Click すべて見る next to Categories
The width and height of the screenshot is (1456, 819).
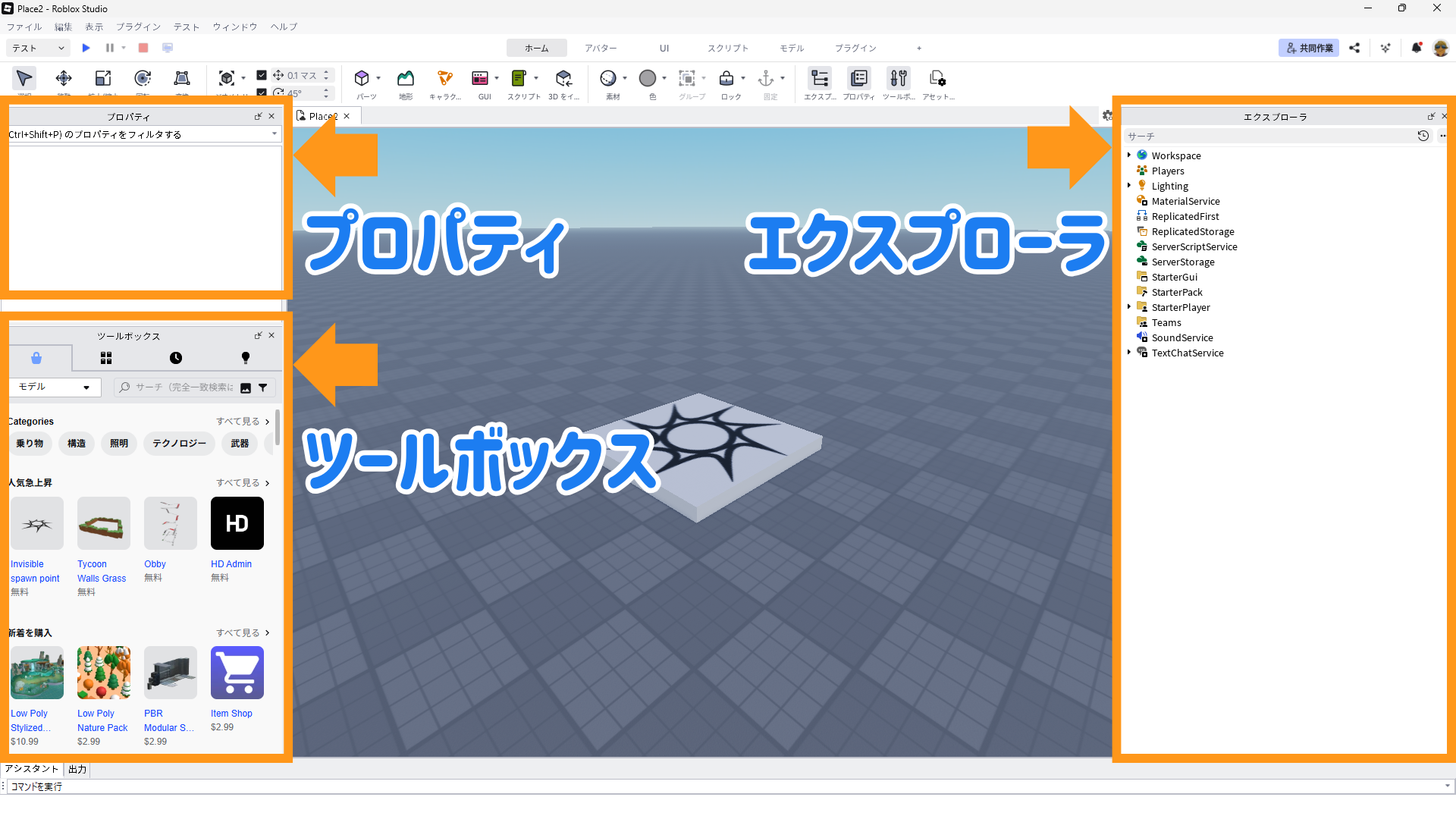242,422
